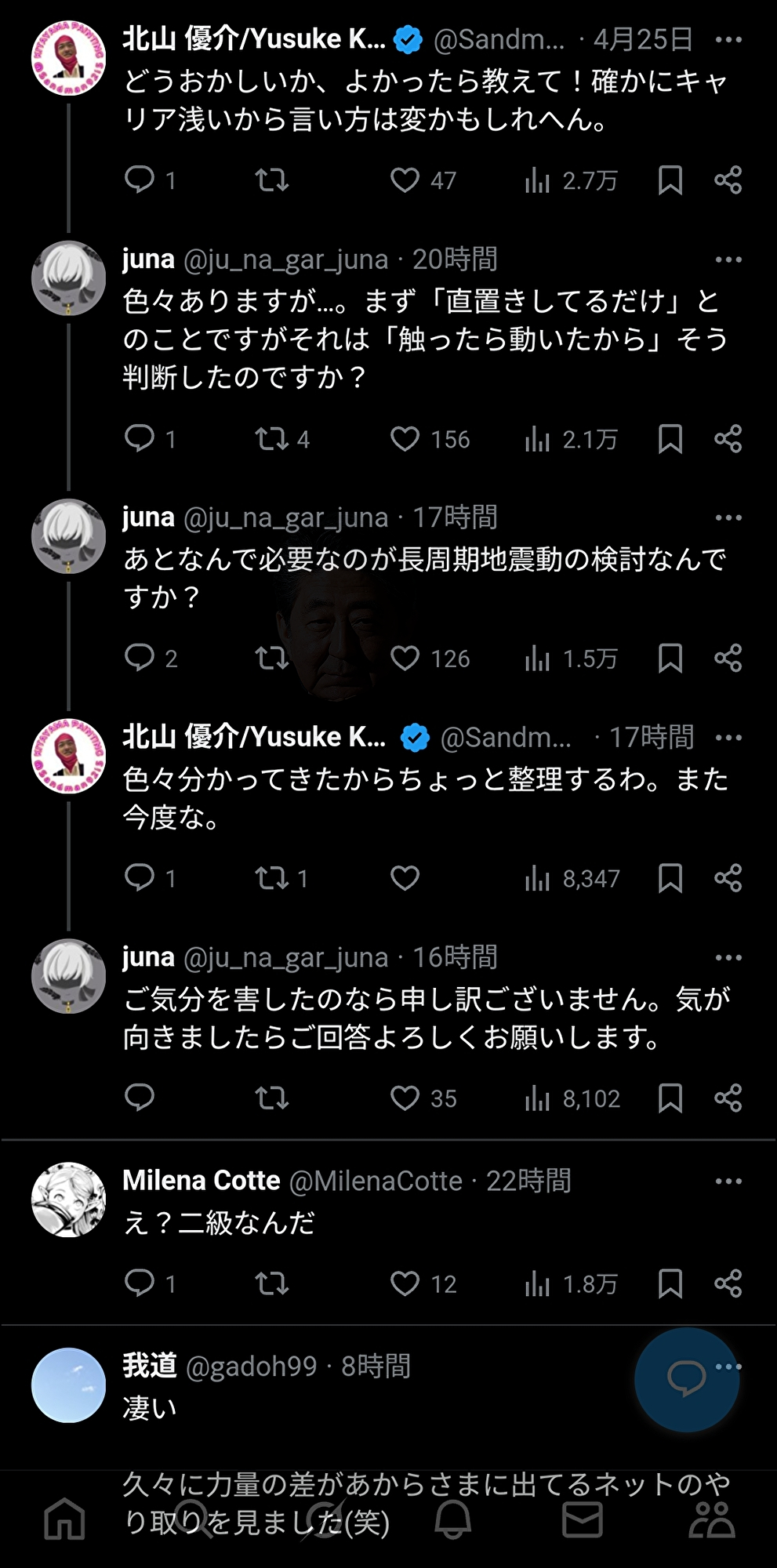Open Messages envelope icon
Image resolution: width=777 pixels, height=1568 pixels.
[582, 1519]
